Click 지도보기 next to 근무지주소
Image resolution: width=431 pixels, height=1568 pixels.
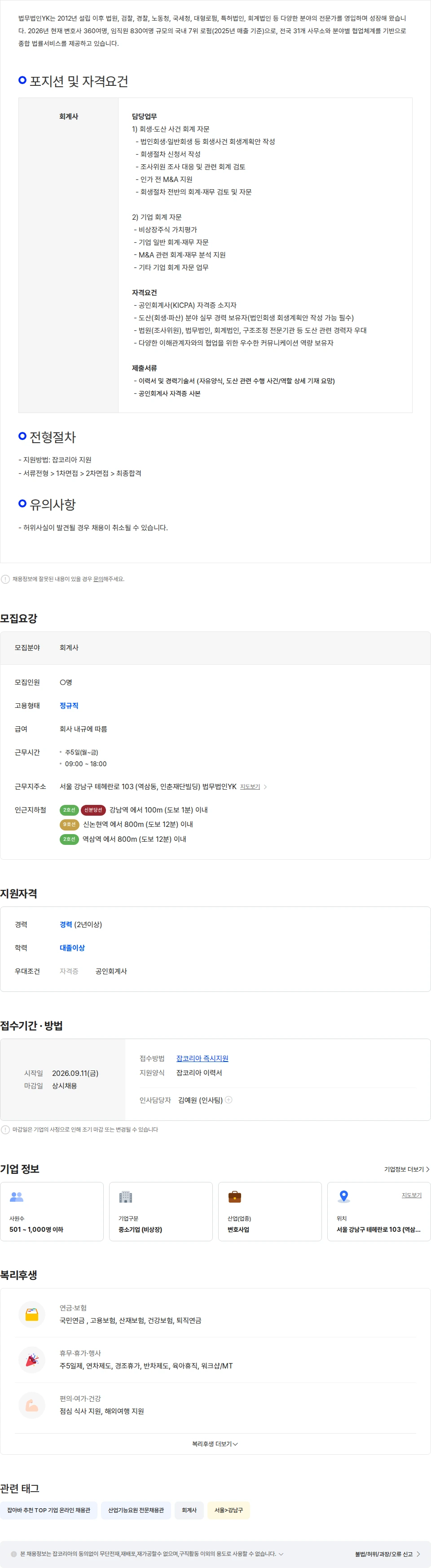pyautogui.click(x=250, y=786)
